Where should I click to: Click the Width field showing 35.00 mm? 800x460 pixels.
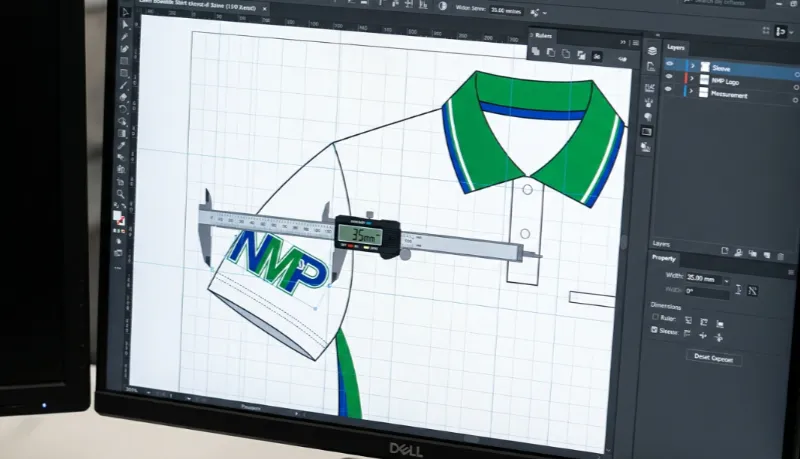tap(703, 279)
